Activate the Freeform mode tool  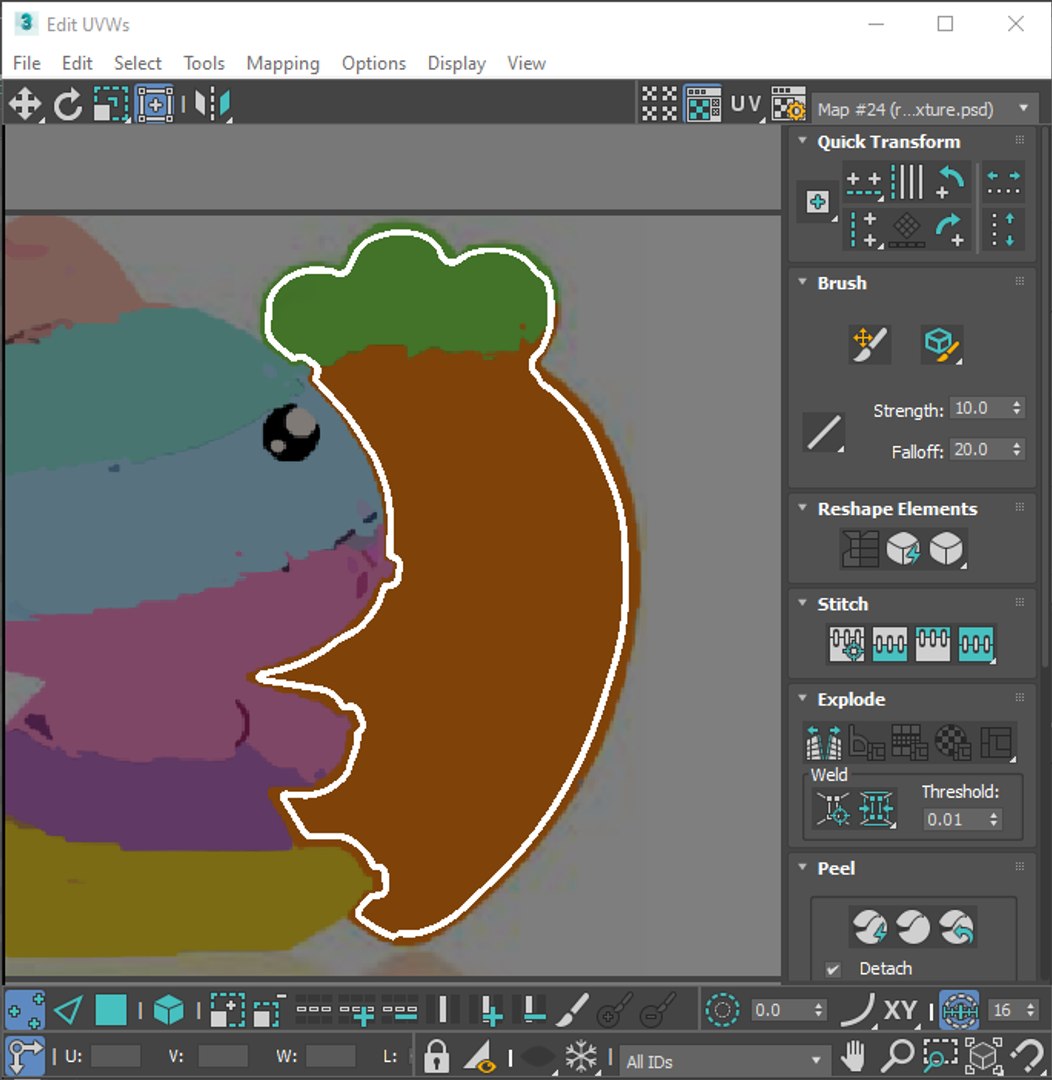(x=155, y=105)
